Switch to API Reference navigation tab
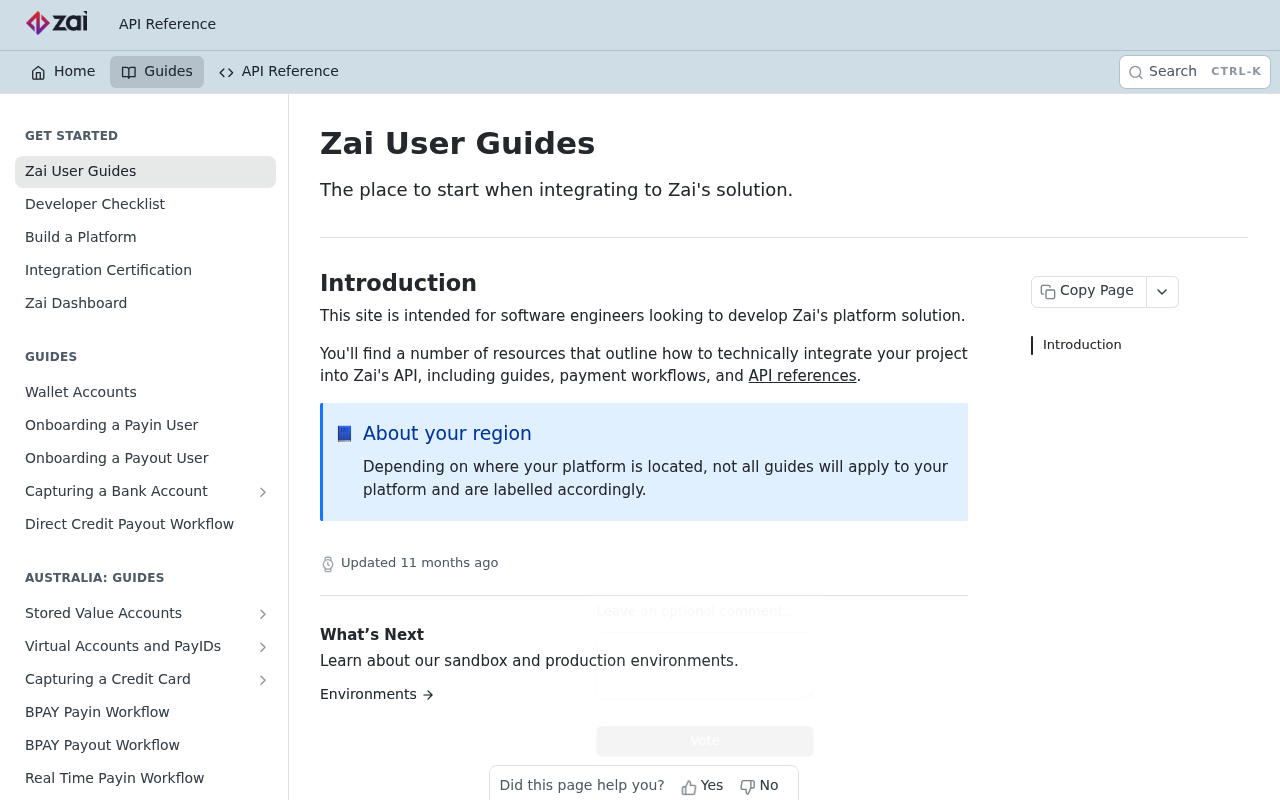The height and width of the screenshot is (800, 1280). (279, 72)
